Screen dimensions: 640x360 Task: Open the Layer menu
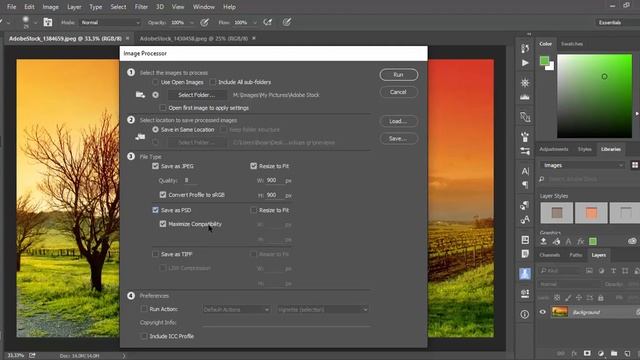point(74,7)
